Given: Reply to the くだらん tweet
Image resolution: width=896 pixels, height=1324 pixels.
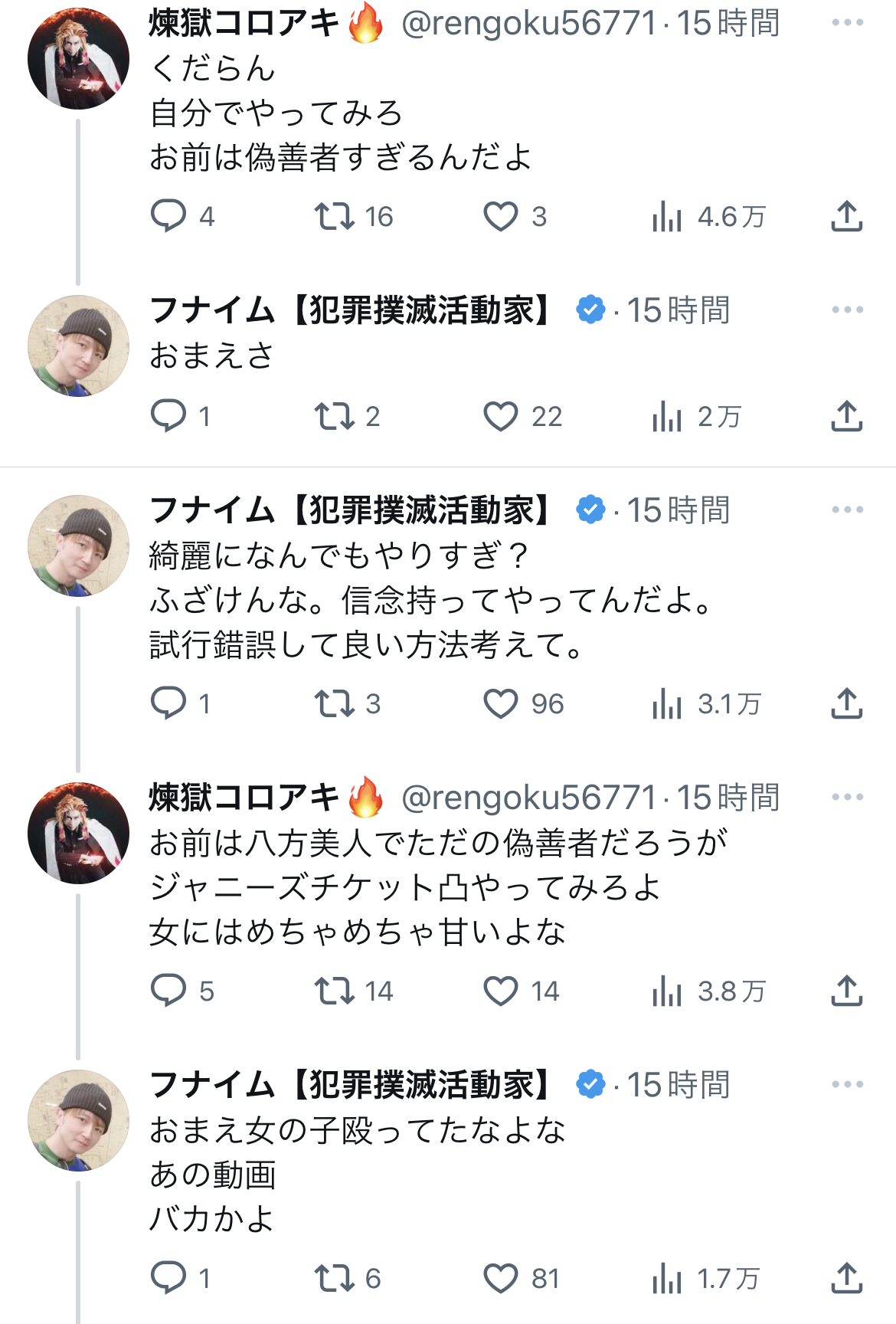Looking at the screenshot, I should click(168, 216).
